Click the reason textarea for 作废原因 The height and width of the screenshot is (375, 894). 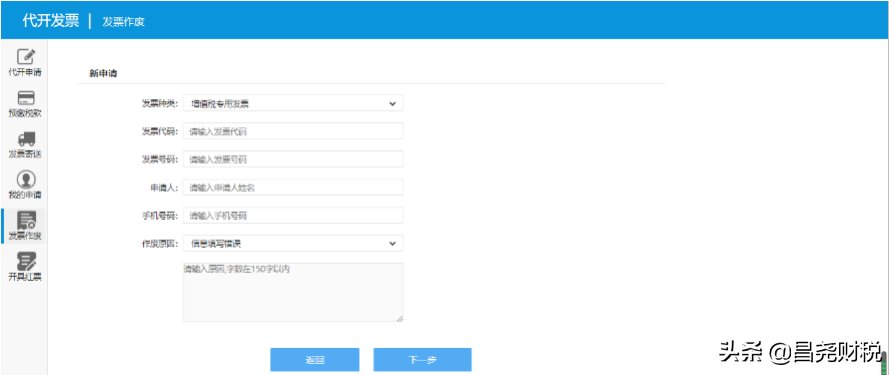(x=293, y=292)
